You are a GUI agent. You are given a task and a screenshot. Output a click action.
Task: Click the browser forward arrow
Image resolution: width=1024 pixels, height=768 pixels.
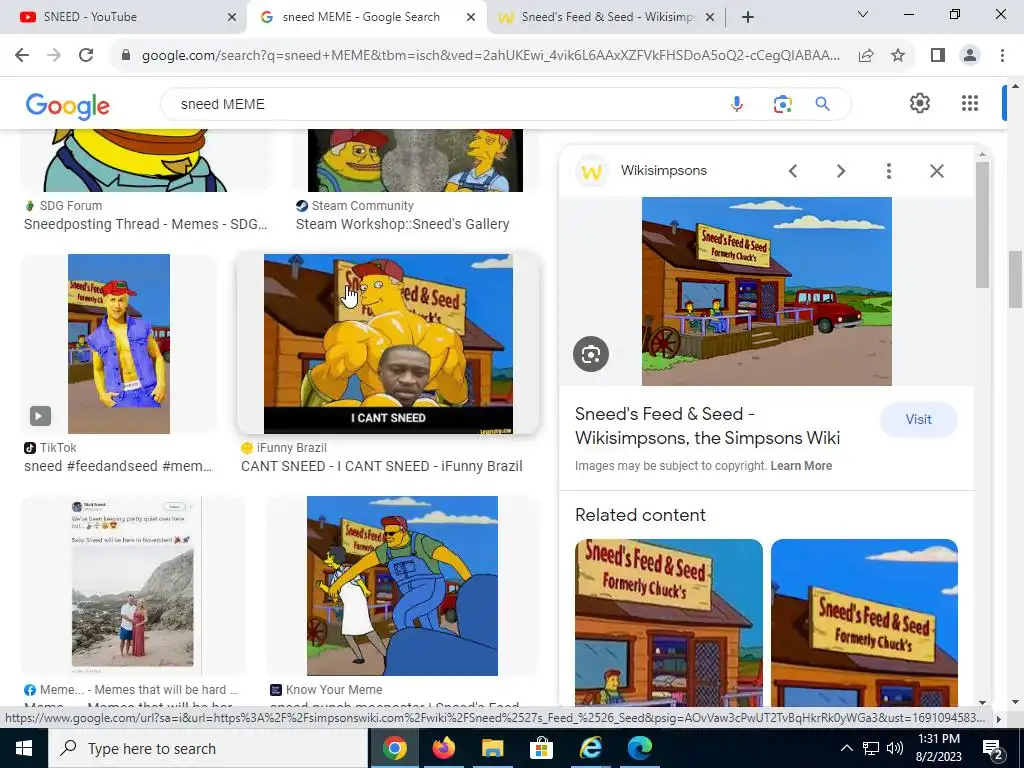[54, 56]
